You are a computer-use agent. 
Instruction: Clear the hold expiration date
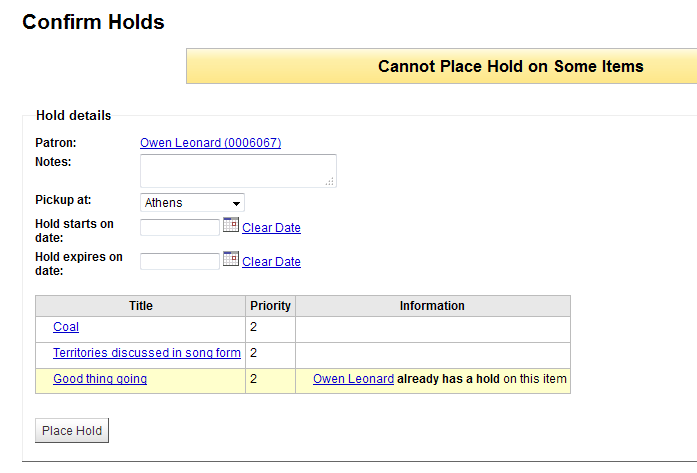click(271, 262)
